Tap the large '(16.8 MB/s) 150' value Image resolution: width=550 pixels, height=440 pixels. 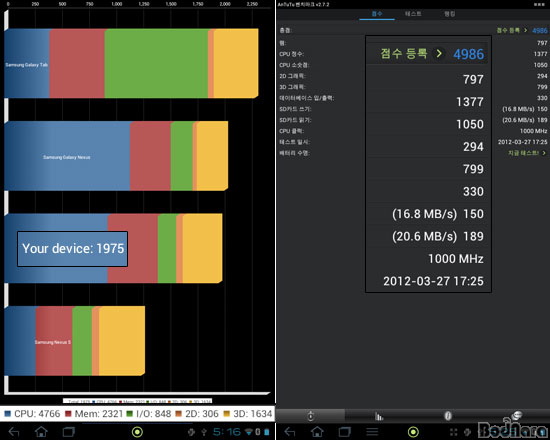438,214
